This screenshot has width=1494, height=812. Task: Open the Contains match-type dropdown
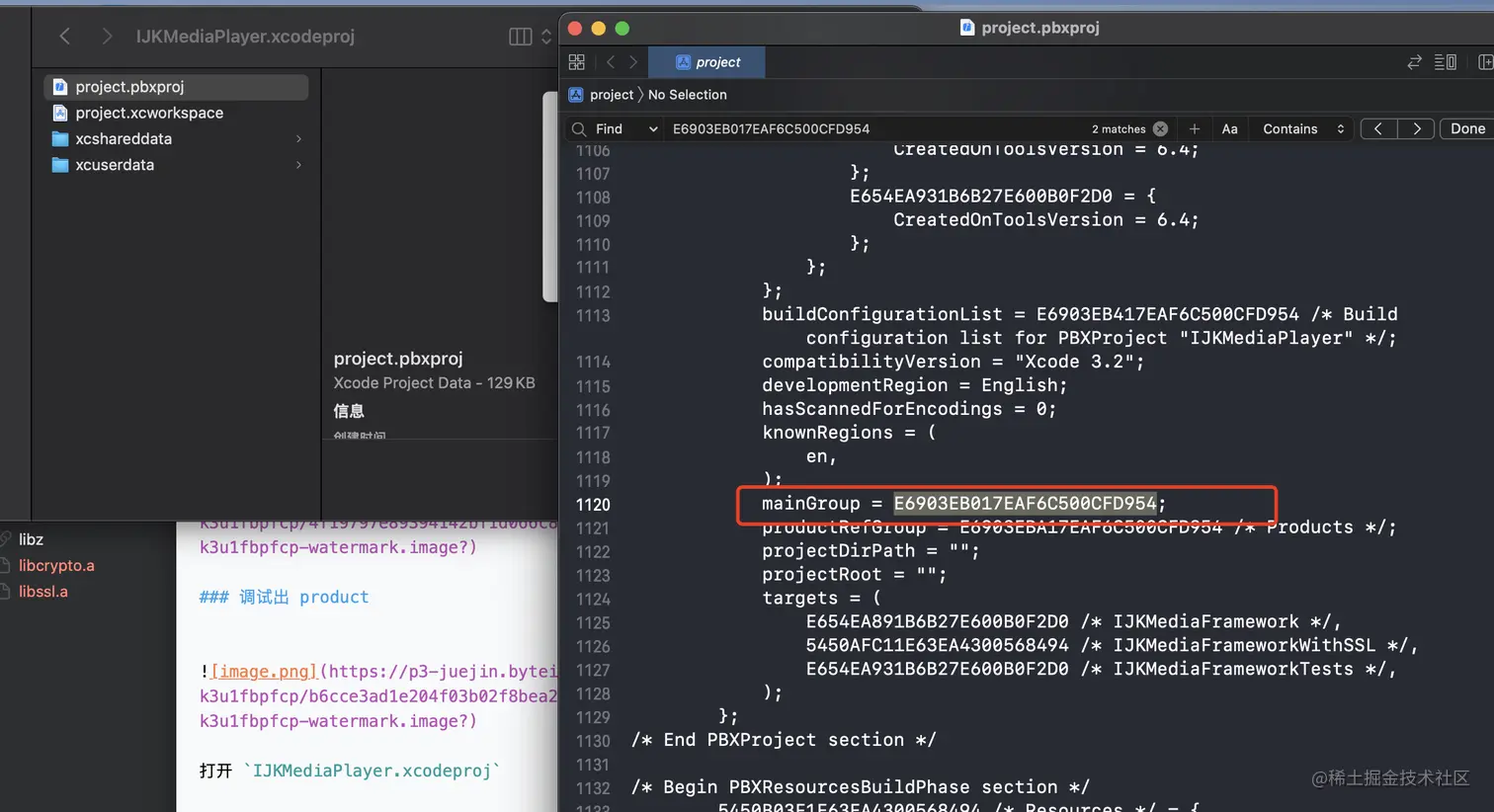coord(1303,129)
